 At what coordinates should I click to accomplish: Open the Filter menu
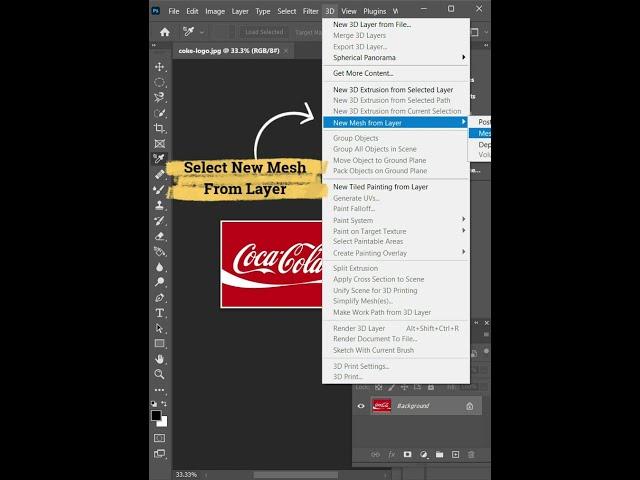(310, 11)
